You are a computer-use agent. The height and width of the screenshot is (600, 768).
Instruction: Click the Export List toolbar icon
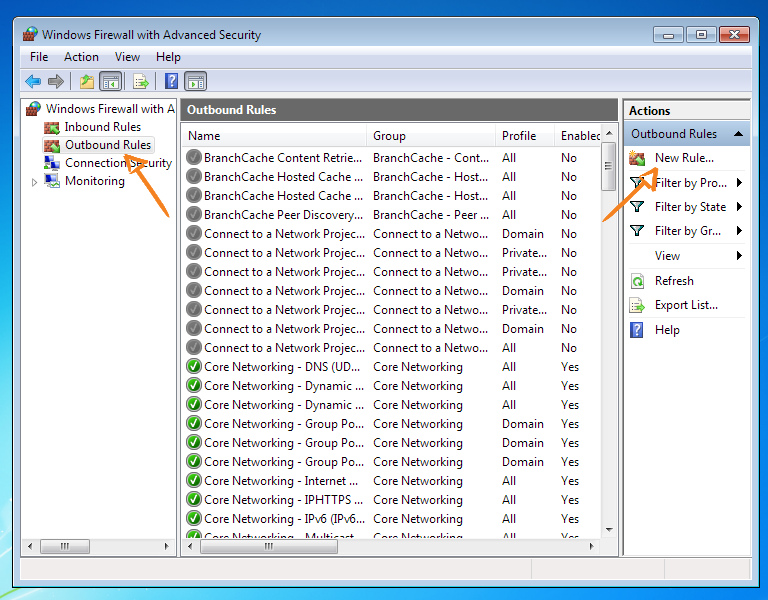[x=141, y=82]
